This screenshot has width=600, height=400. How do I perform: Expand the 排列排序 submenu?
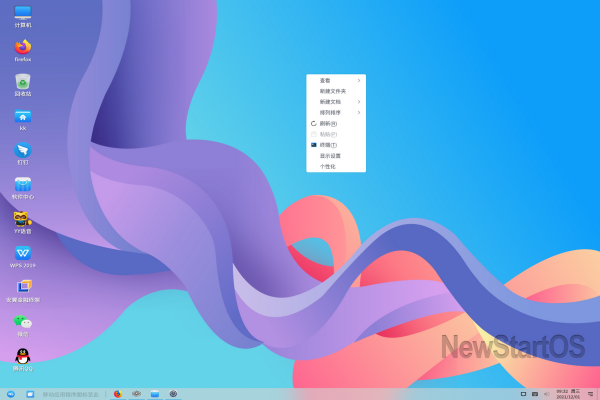coord(336,113)
